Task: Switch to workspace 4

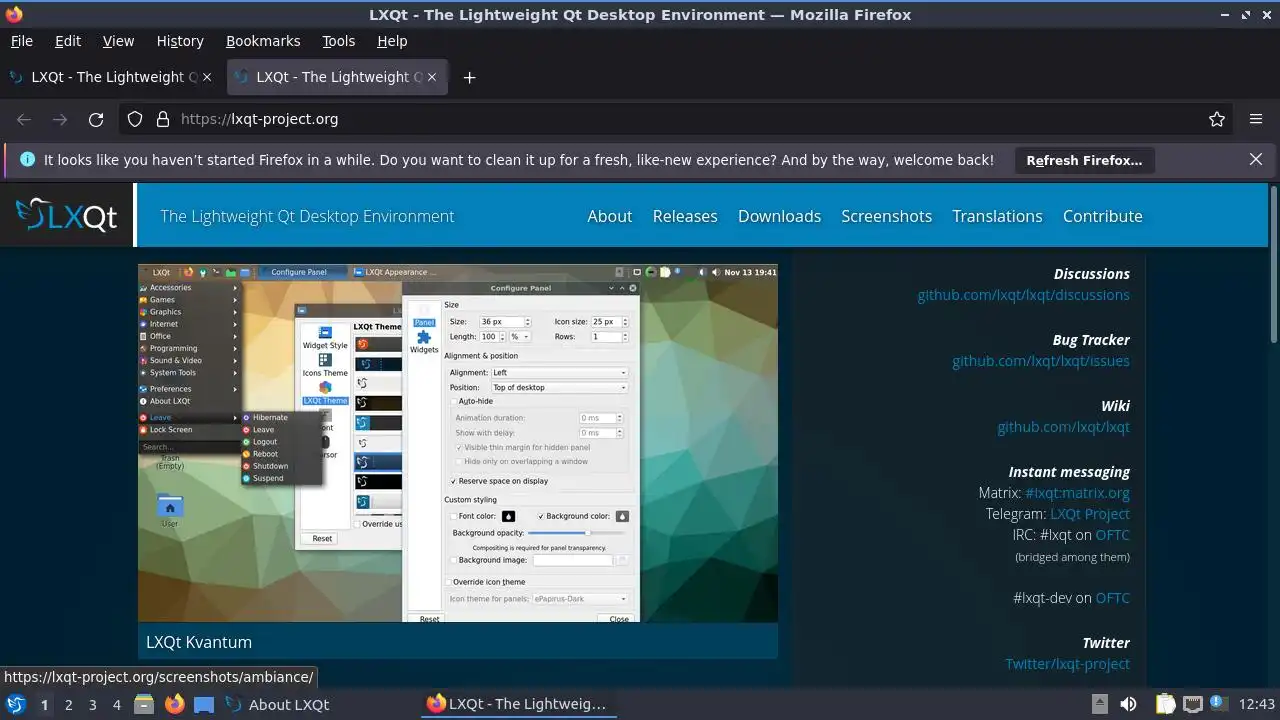Action: [116, 704]
